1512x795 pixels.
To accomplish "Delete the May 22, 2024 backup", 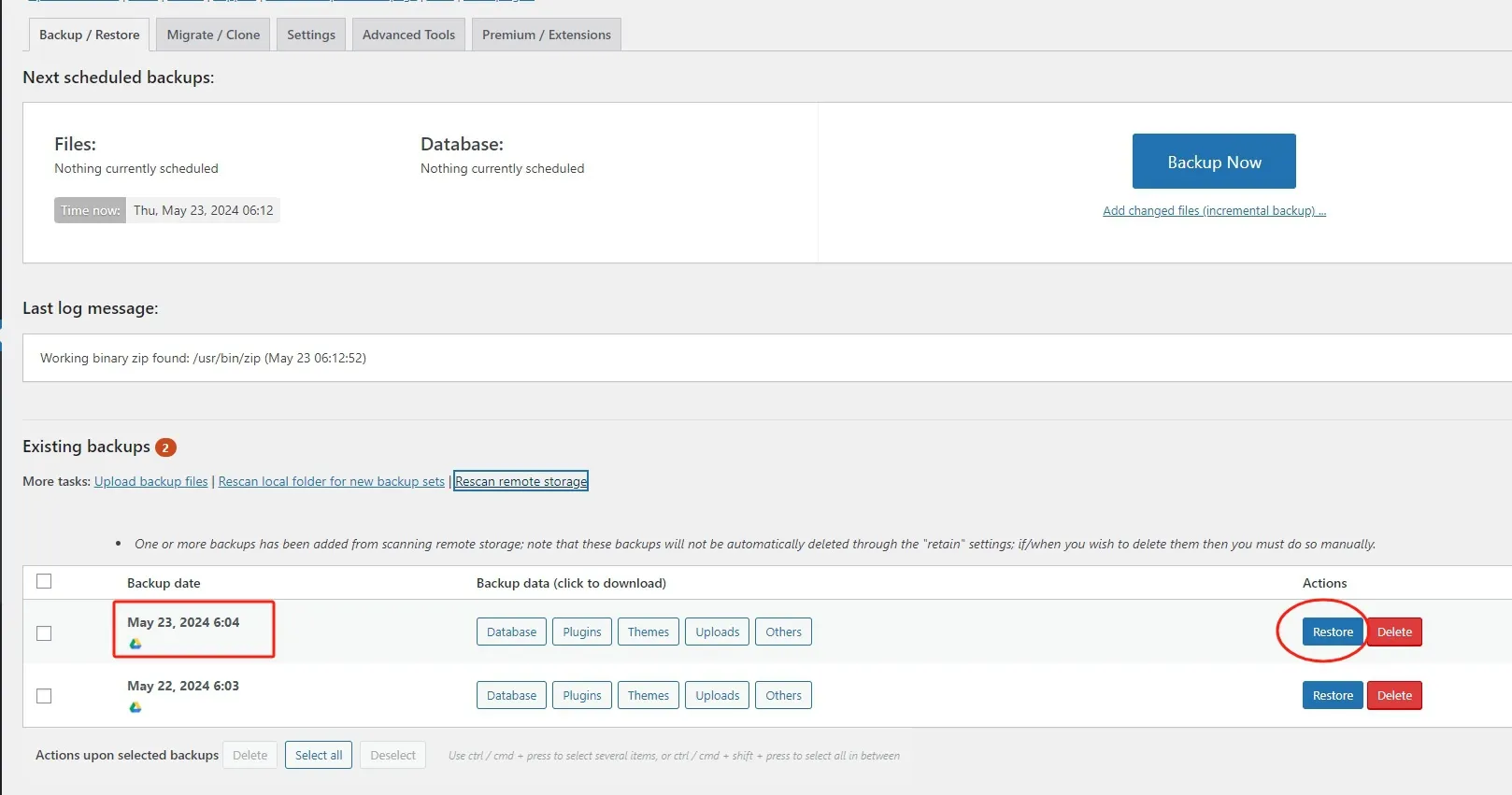I will (x=1393, y=696).
